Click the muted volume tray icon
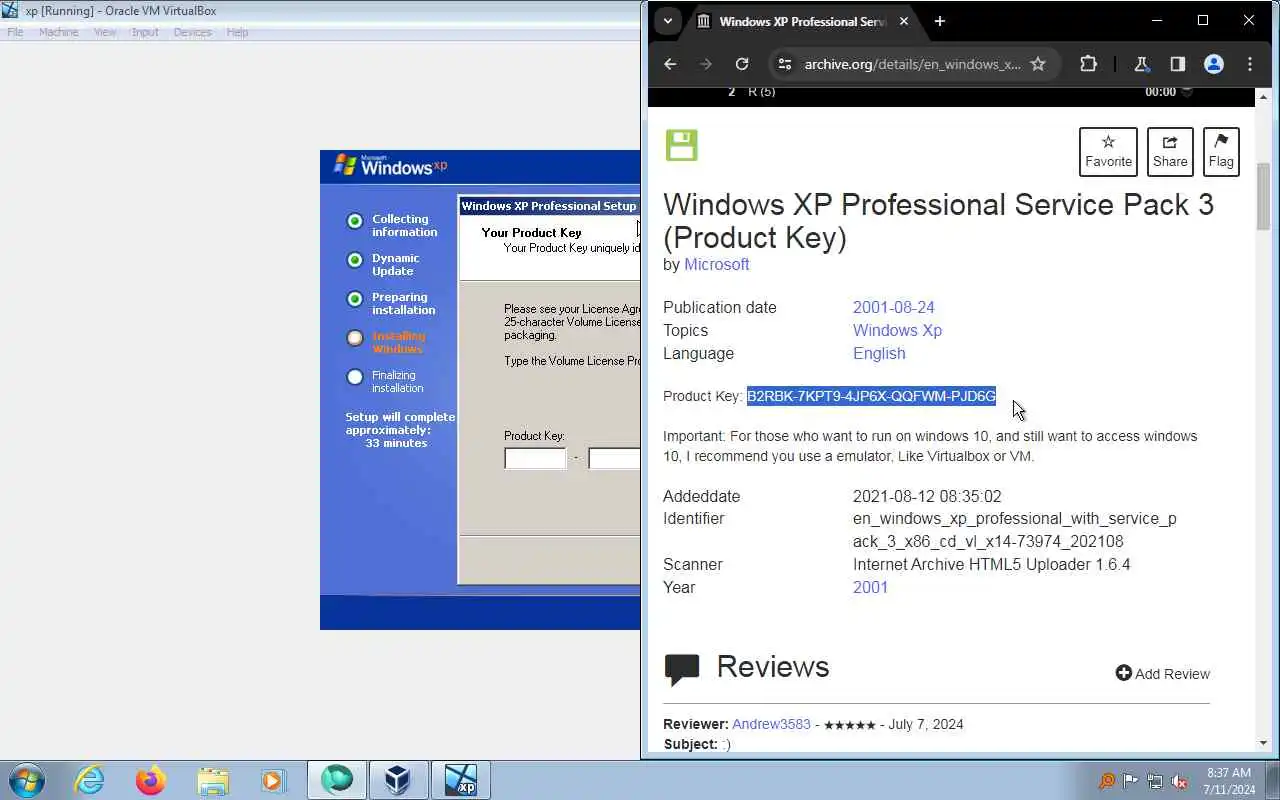This screenshot has height=800, width=1280. (1180, 781)
